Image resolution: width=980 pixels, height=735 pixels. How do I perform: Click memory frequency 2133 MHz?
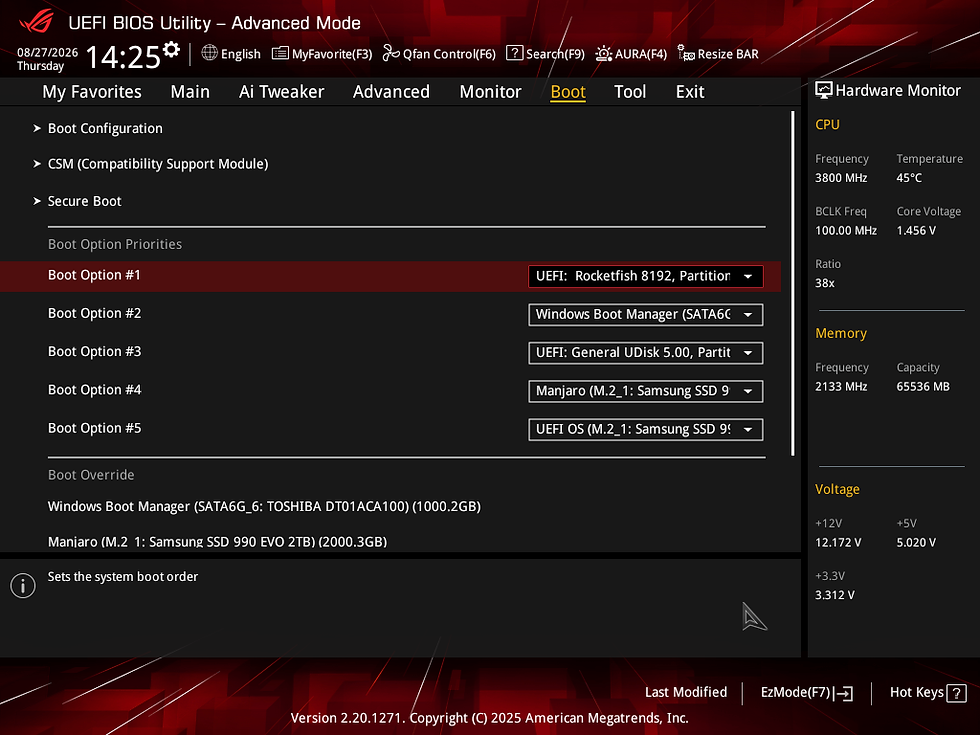click(x=841, y=387)
